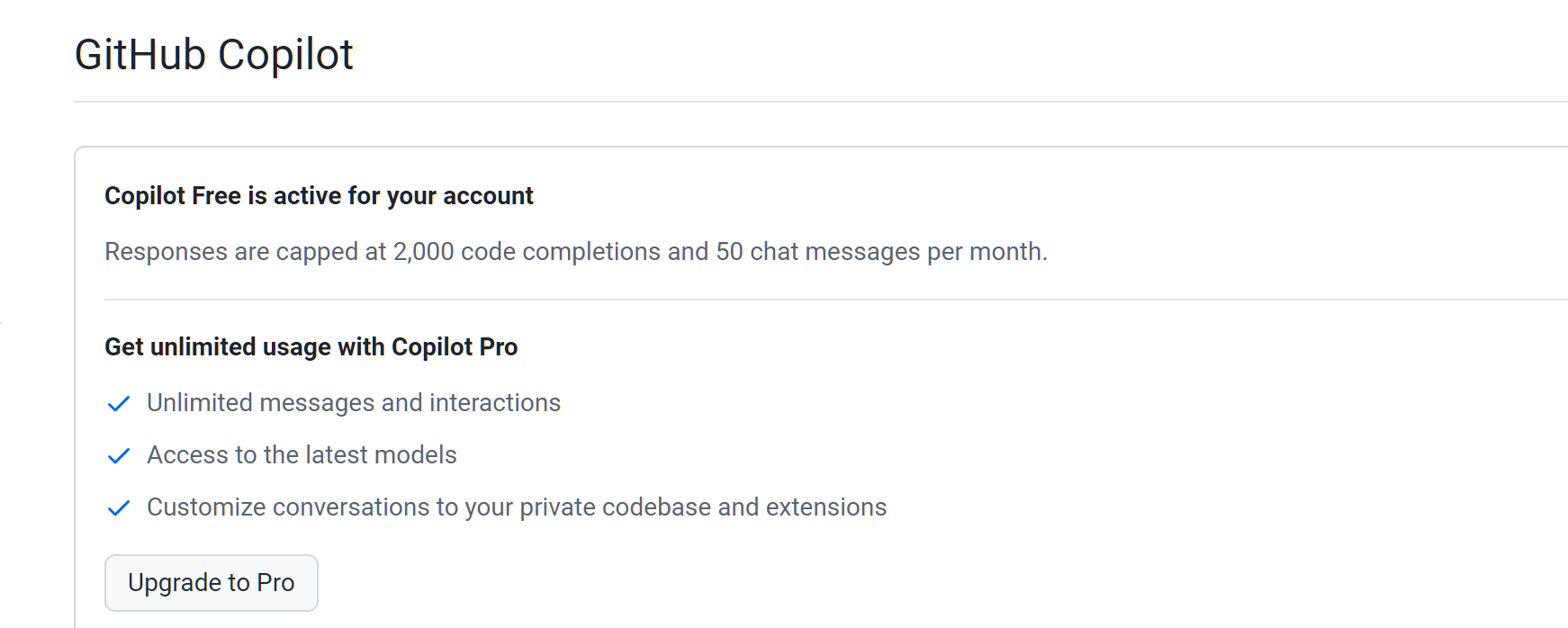This screenshot has width=1568, height=628.
Task: Click the checkmark beside Unlimited messages and interactions
Action: point(119,404)
